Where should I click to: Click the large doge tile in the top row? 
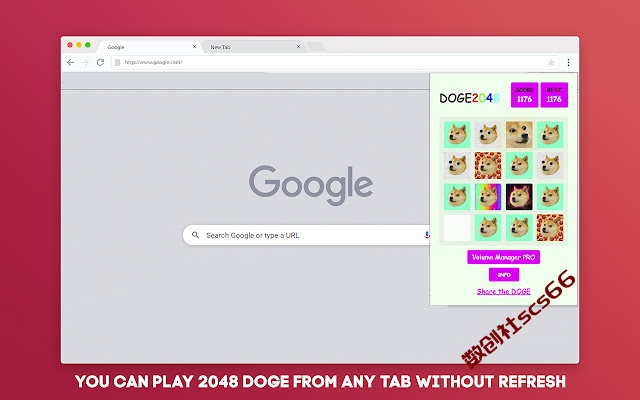(x=519, y=134)
